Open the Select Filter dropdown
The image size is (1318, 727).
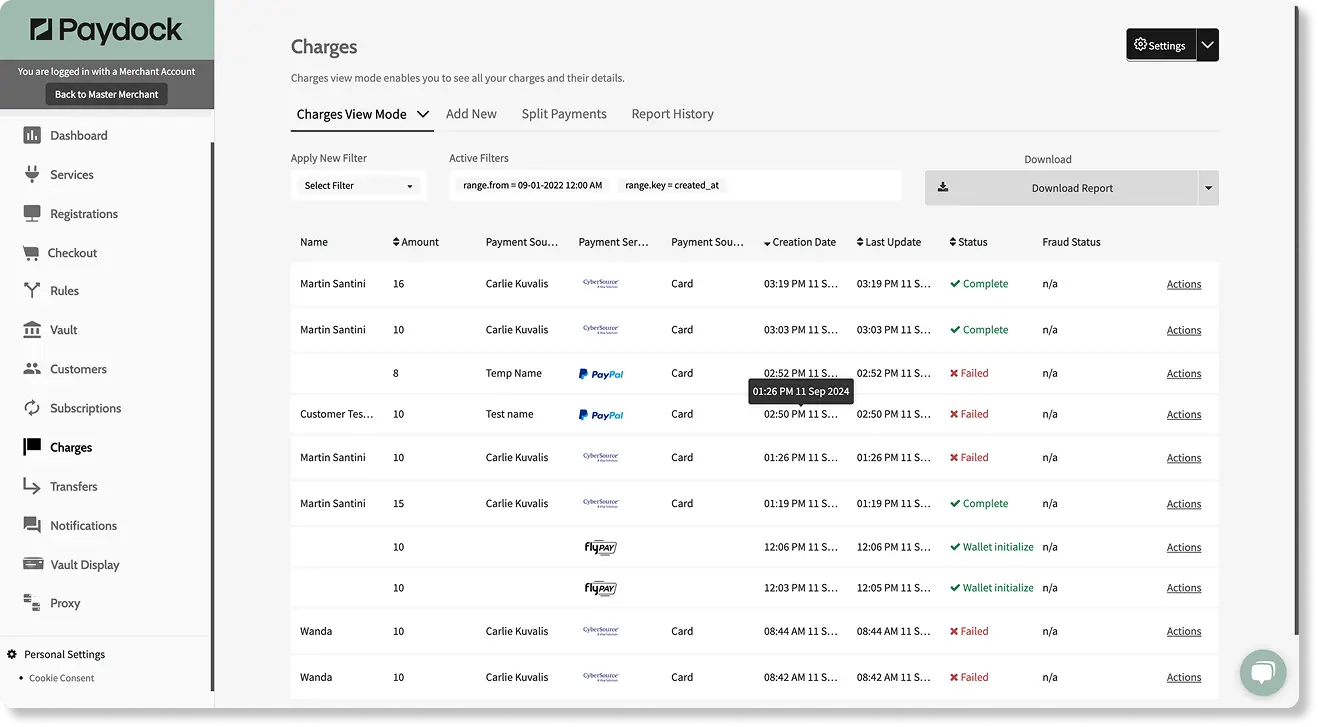(359, 185)
